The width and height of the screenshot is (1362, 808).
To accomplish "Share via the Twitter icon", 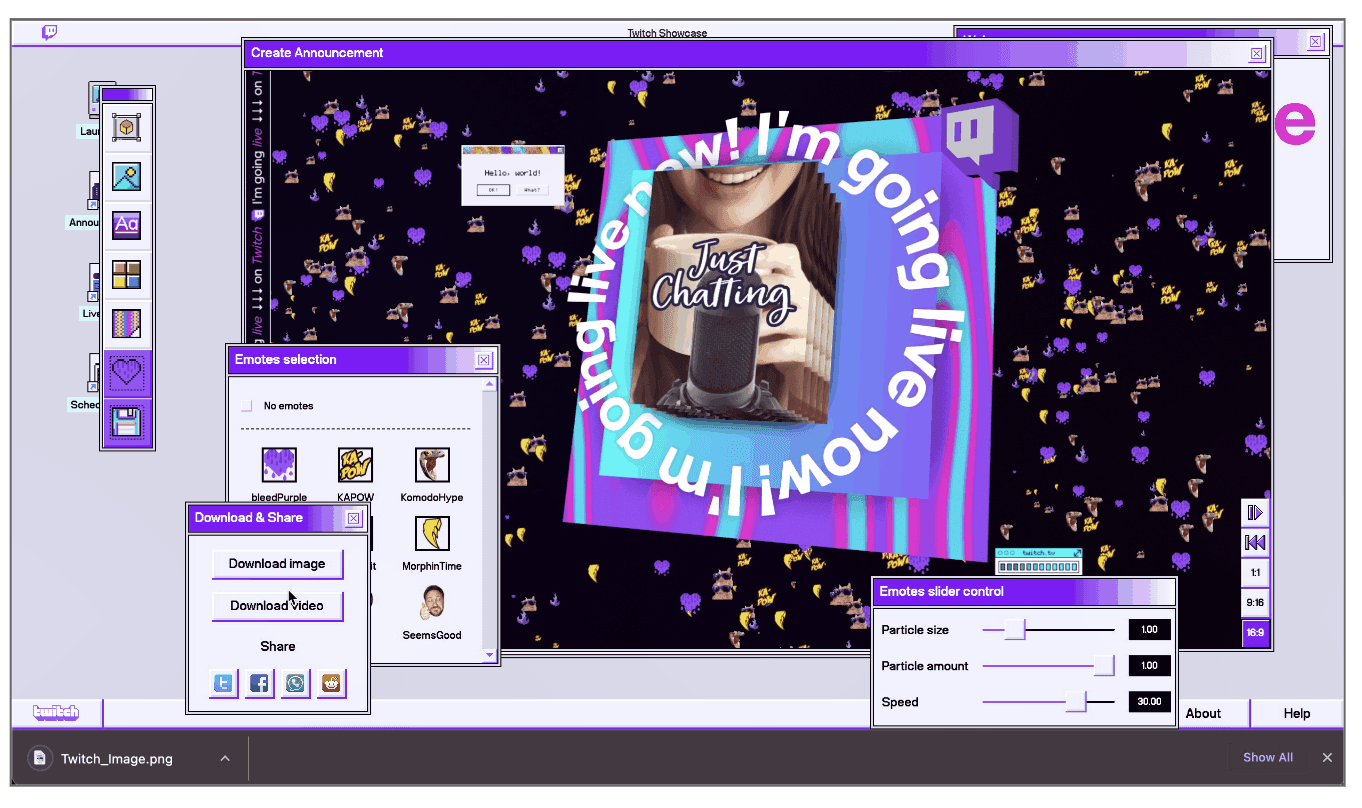I will pyautogui.click(x=224, y=684).
